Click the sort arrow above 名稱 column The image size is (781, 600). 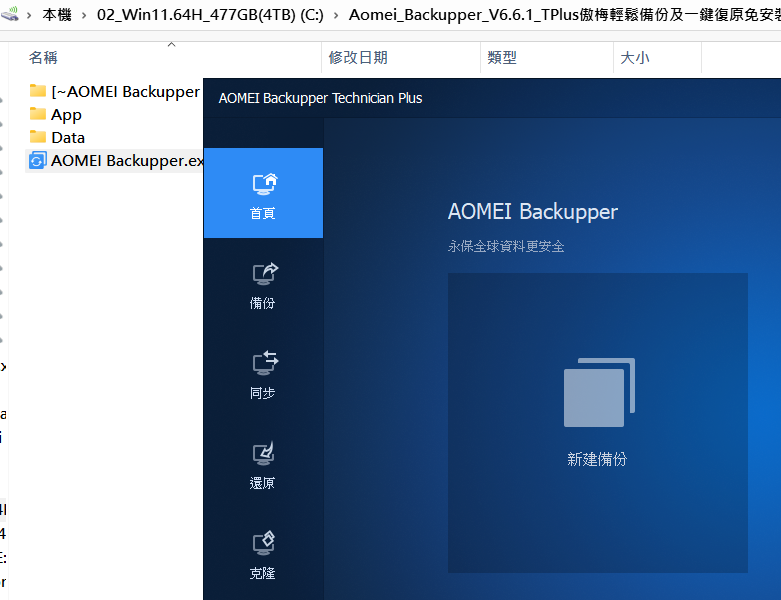click(171, 44)
